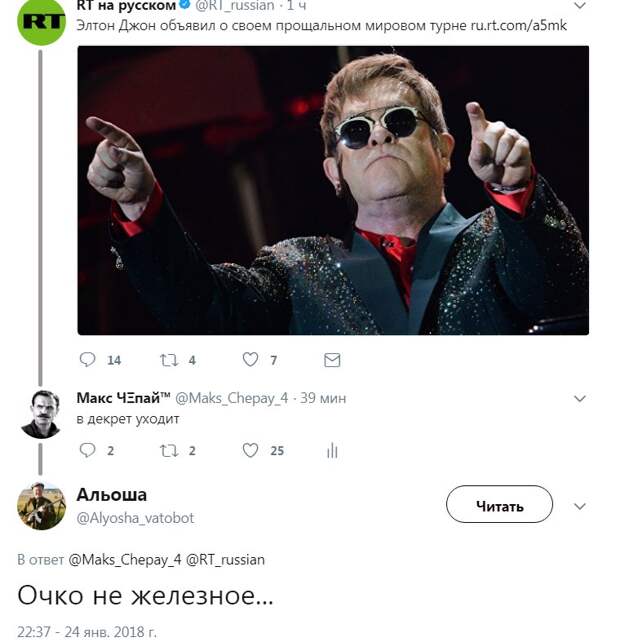
Task: Open @Maks_Chepay_4 mention in reply header
Action: coord(125,559)
